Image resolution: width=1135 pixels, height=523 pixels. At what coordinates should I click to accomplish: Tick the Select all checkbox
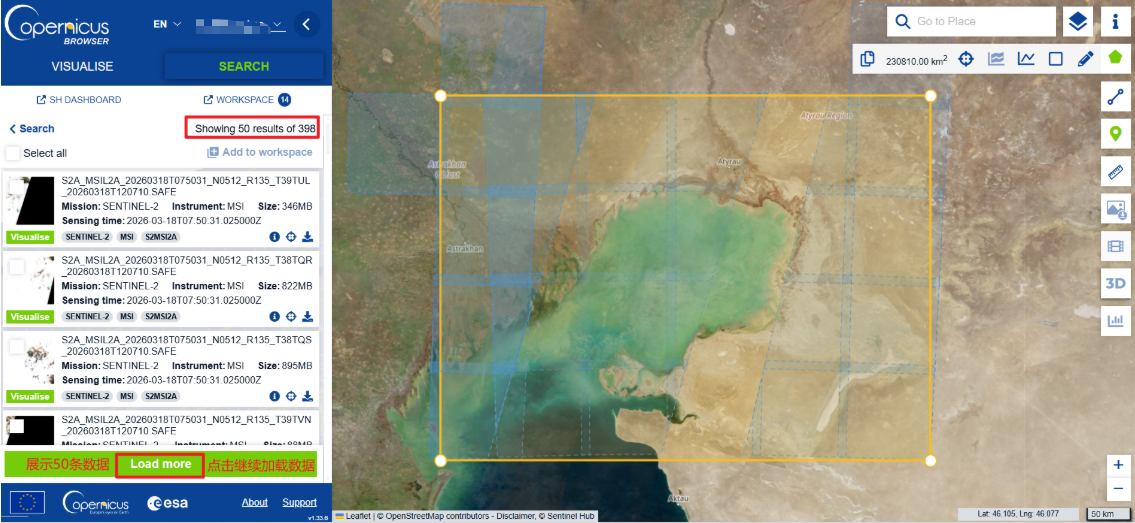click(12, 153)
